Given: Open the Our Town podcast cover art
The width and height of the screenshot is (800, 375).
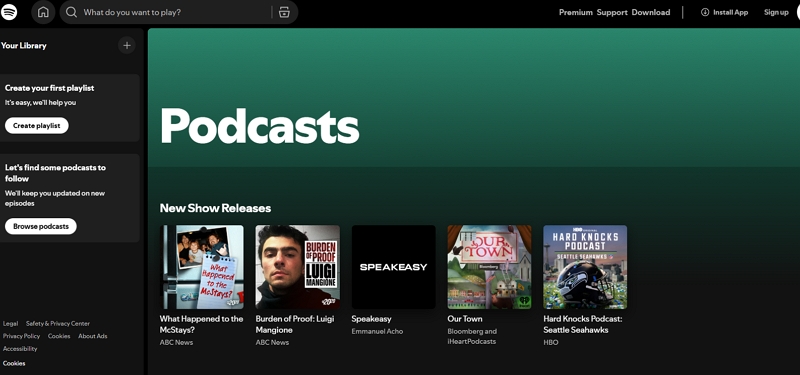Looking at the screenshot, I should pos(489,267).
